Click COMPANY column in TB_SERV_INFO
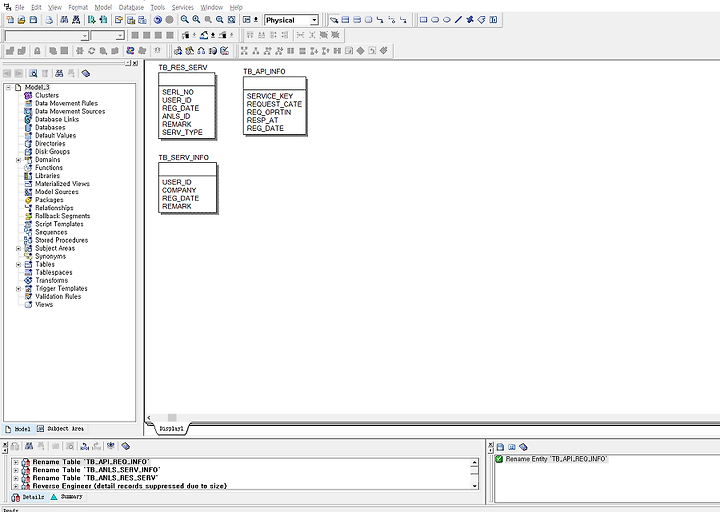The width and height of the screenshot is (720, 512). [179, 190]
